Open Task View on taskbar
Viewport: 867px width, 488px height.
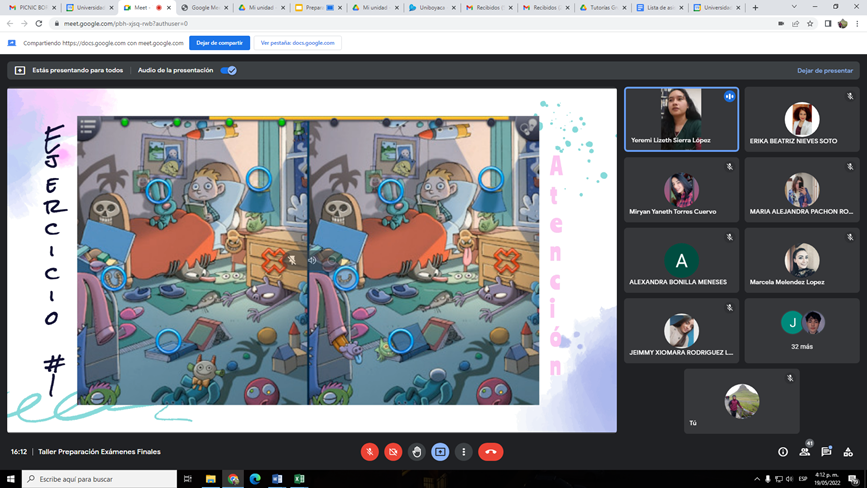point(187,479)
